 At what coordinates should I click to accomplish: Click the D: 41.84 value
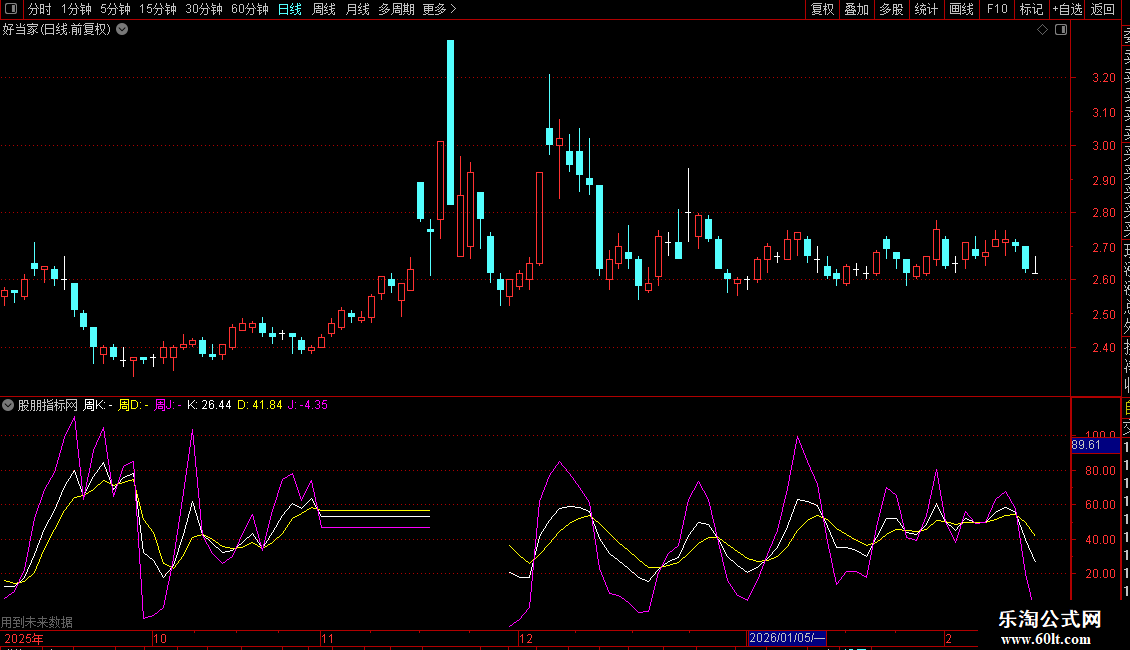[259, 405]
